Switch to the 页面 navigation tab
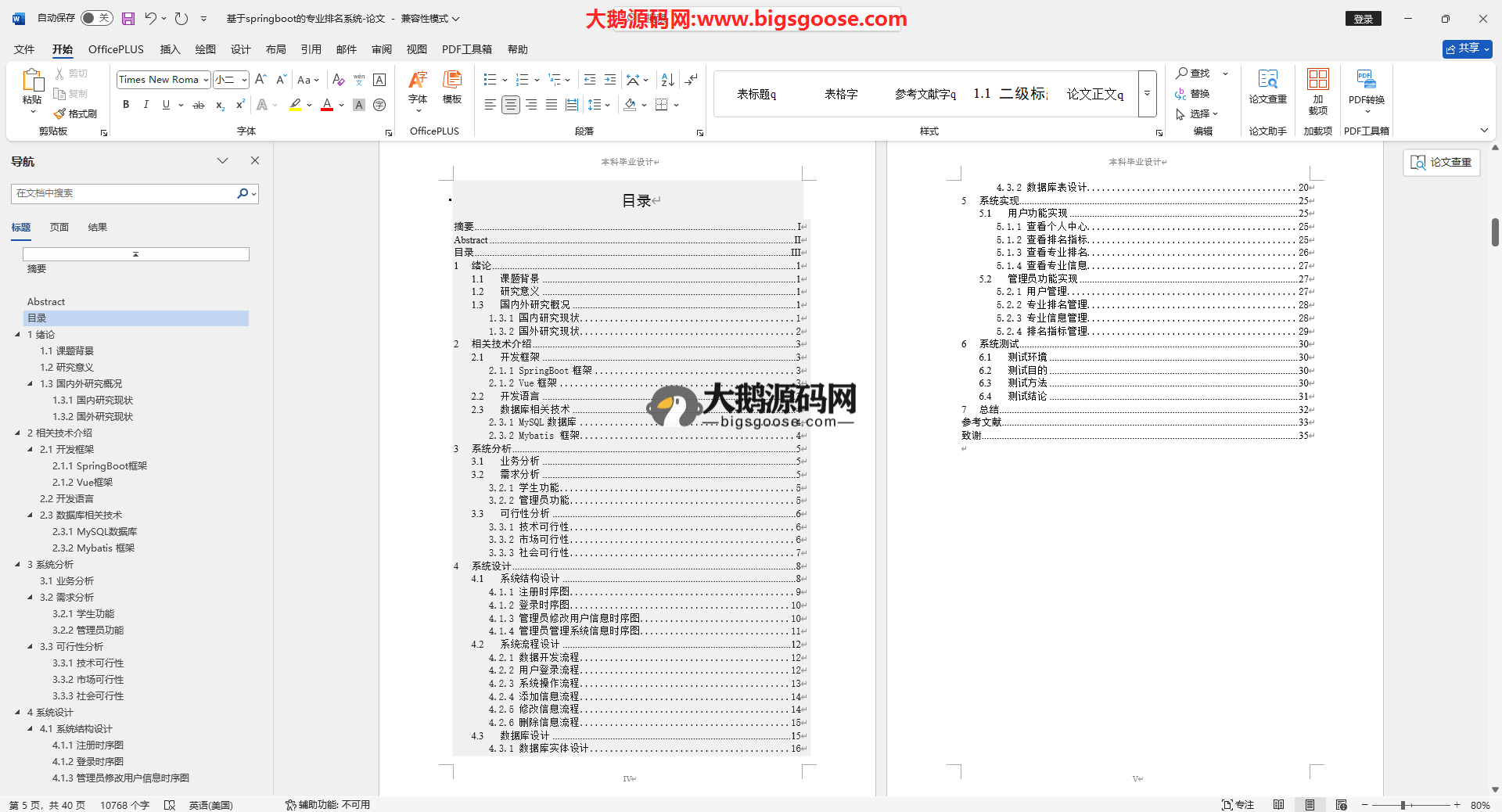The image size is (1502, 812). [x=59, y=228]
